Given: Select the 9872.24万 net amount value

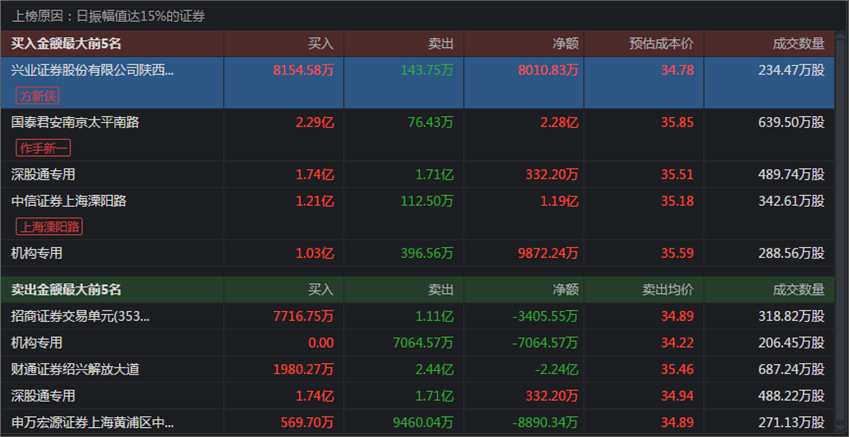Looking at the screenshot, I should (x=544, y=253).
